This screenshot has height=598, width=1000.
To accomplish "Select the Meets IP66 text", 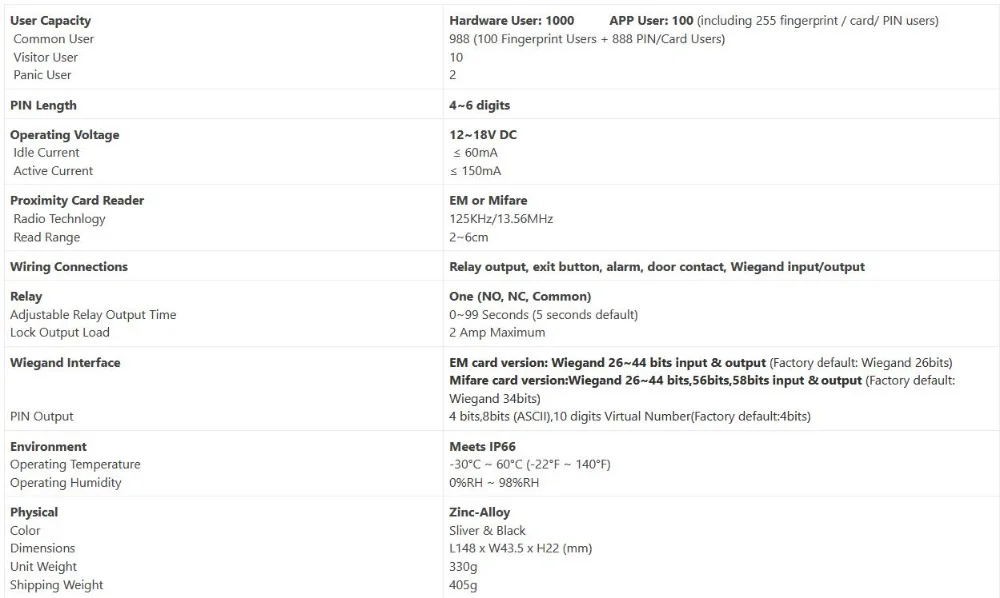I will click(482, 446).
